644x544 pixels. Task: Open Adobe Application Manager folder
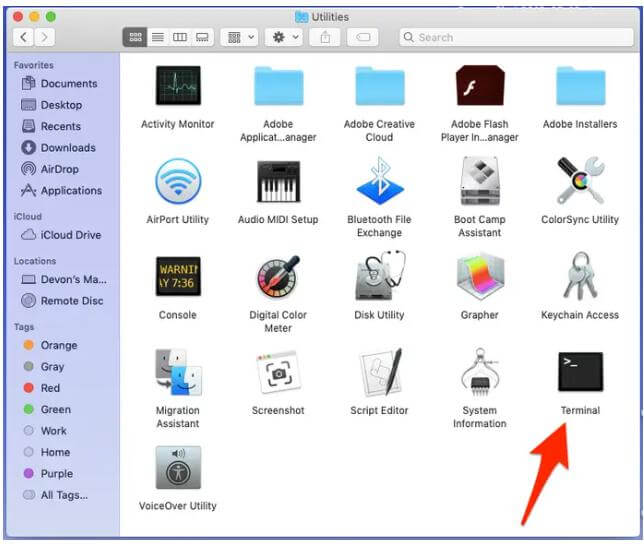click(x=278, y=85)
